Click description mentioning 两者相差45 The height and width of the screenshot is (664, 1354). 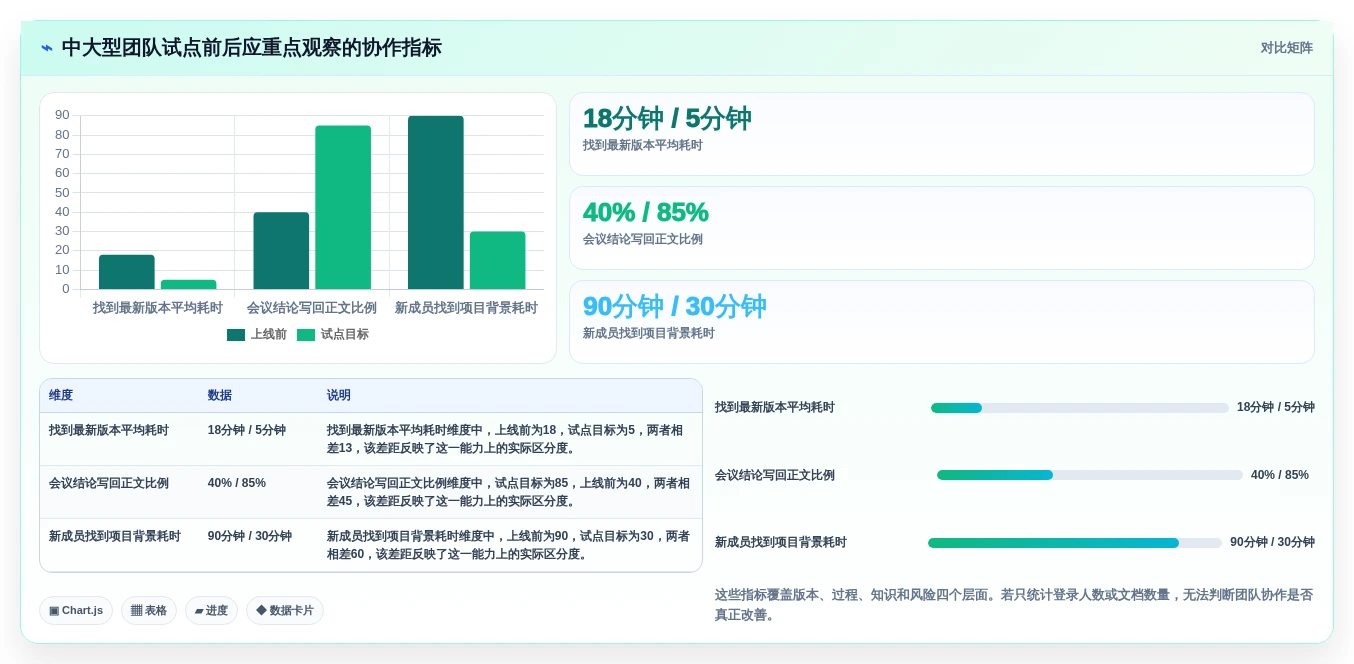(x=508, y=492)
